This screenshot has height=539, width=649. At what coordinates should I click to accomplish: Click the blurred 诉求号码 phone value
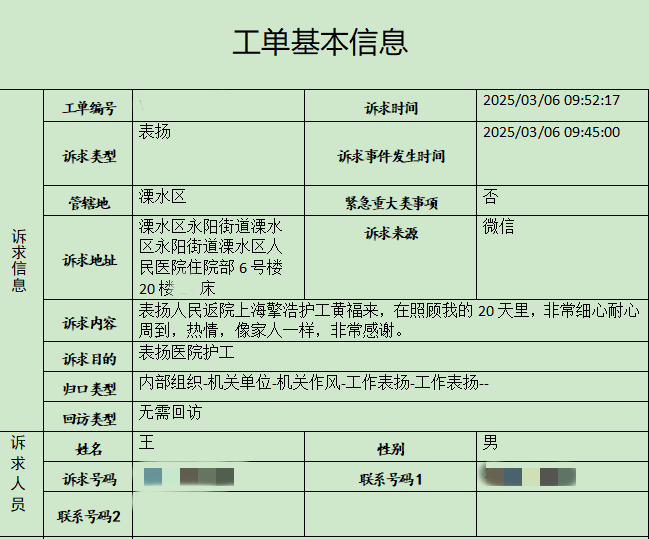[189, 477]
